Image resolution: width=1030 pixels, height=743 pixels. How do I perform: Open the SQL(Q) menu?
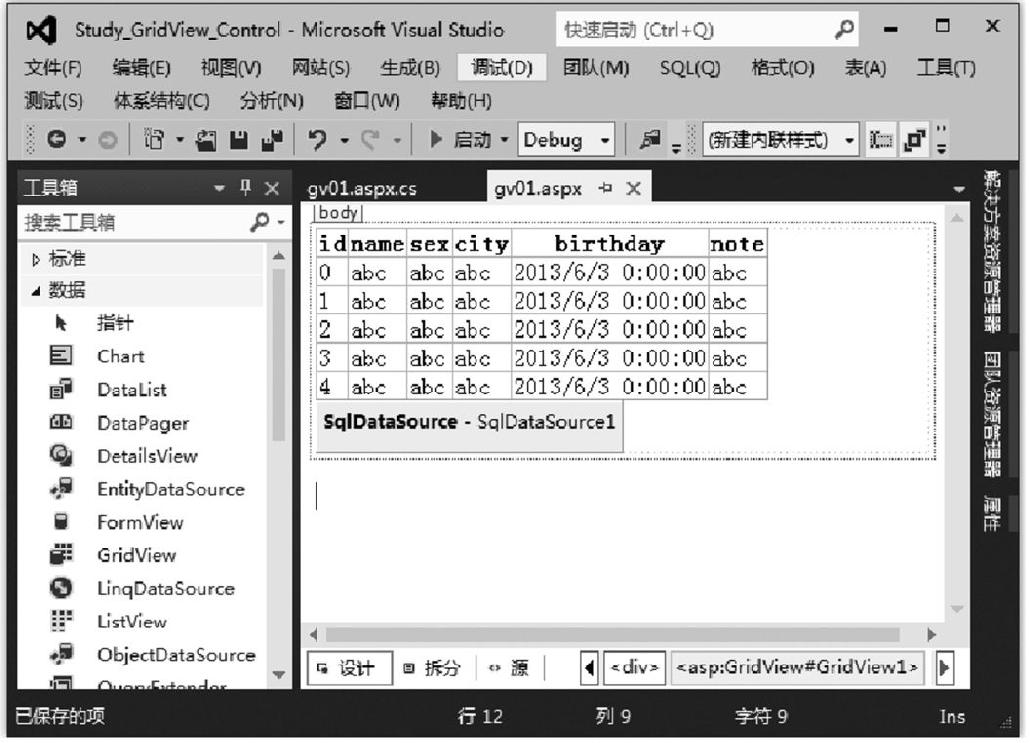[690, 68]
